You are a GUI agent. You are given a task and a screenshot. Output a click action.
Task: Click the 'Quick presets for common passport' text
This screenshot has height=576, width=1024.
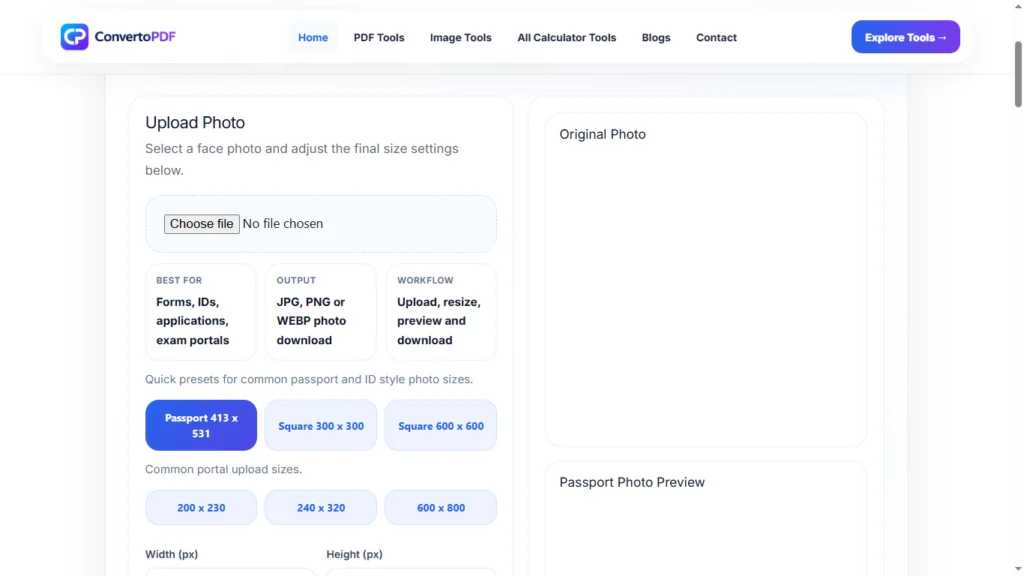coord(309,379)
